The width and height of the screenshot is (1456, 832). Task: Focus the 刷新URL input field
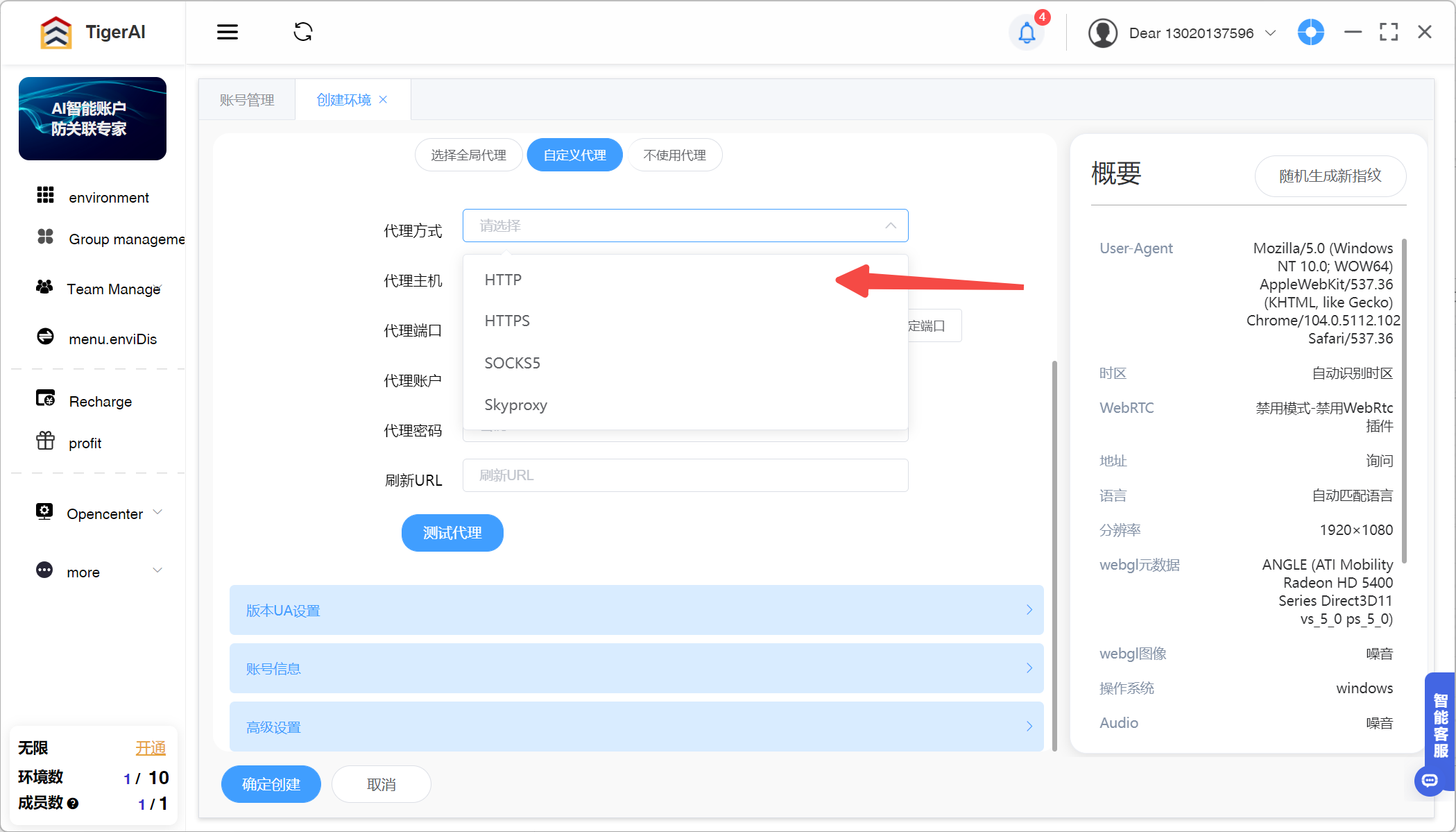coord(685,475)
